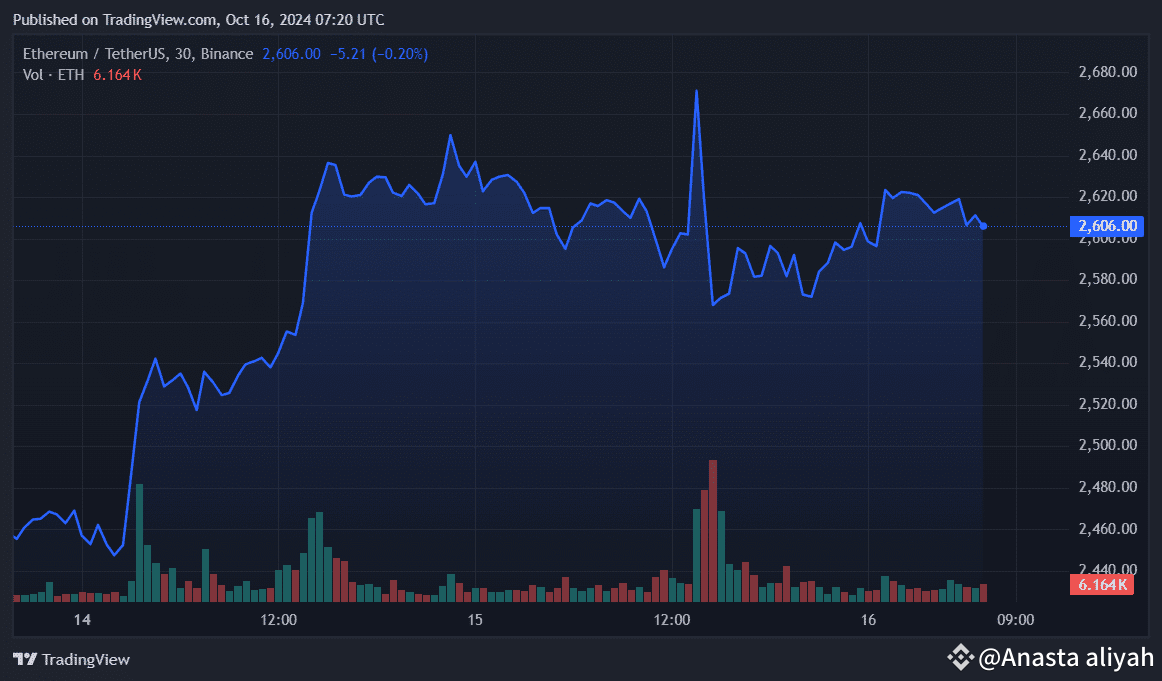The image size is (1162, 681).
Task: Click the 16 date label on time axis
Action: tap(868, 620)
